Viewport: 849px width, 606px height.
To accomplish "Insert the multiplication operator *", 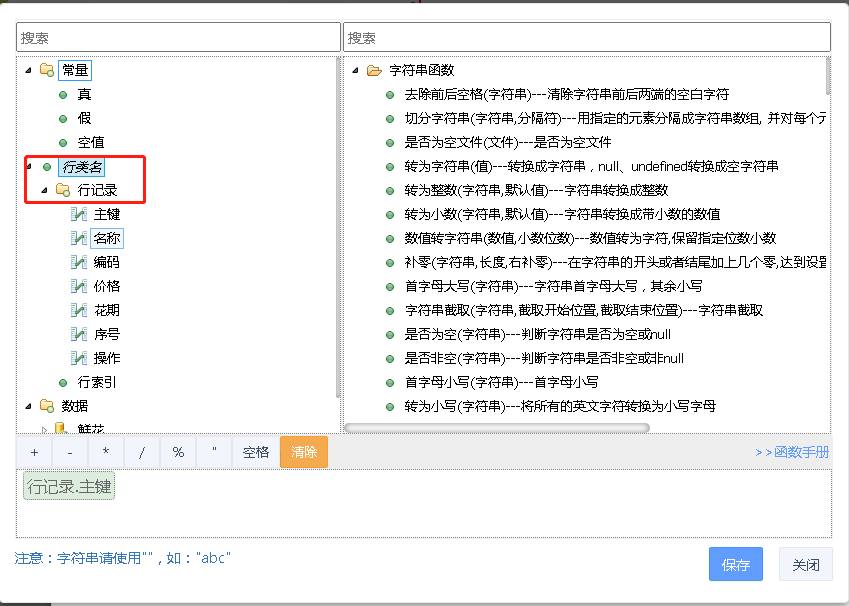I will [x=106, y=452].
